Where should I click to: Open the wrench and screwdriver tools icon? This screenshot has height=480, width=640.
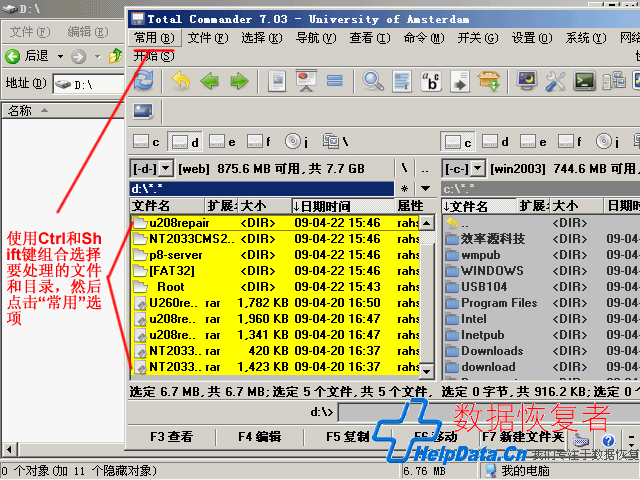pyautogui.click(x=556, y=81)
